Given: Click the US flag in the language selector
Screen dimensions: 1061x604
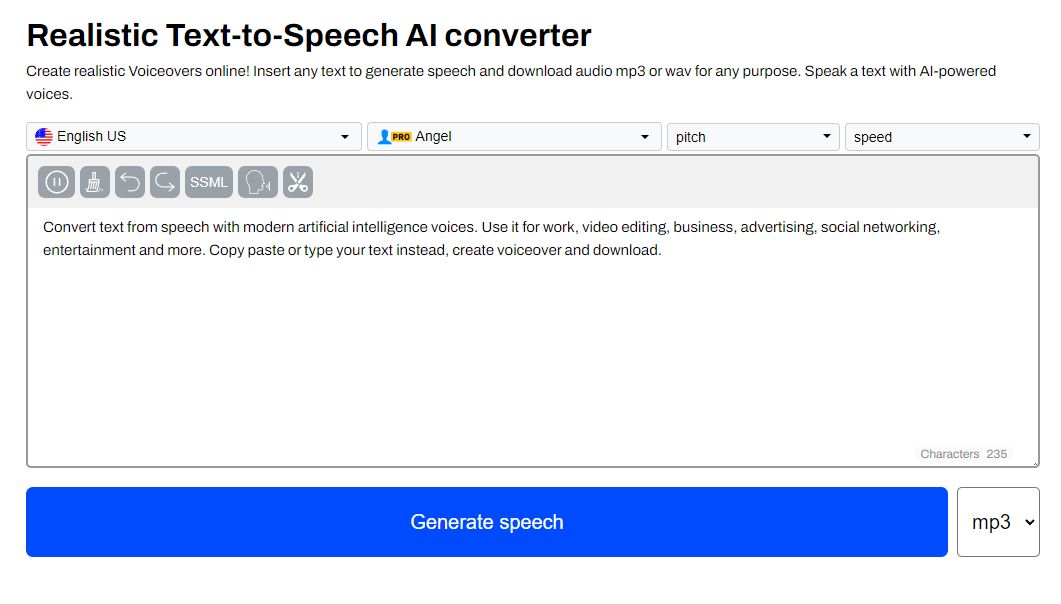Looking at the screenshot, I should point(44,136).
